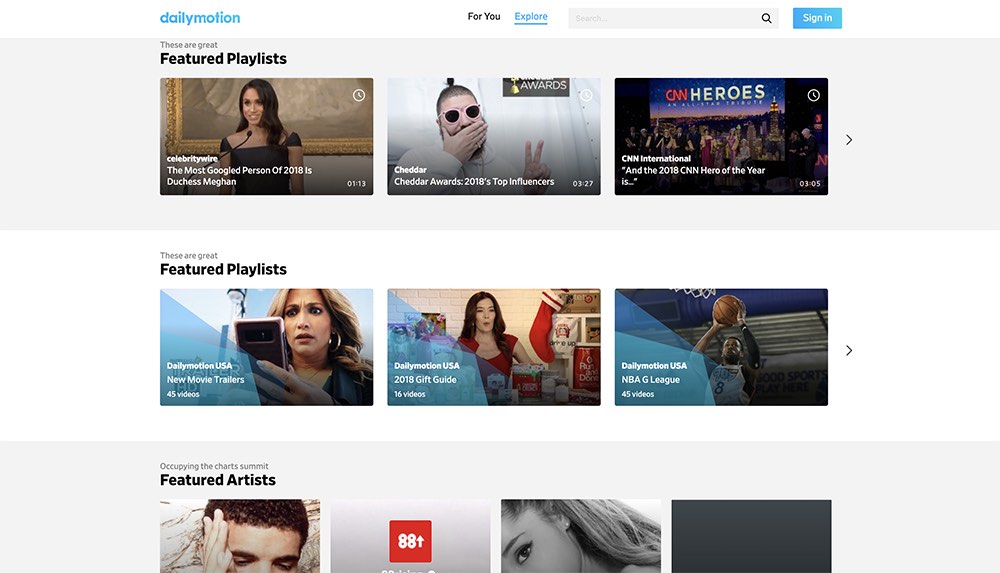Open the Explore tab
Image resolution: width=1000 pixels, height=573 pixels.
(x=531, y=17)
